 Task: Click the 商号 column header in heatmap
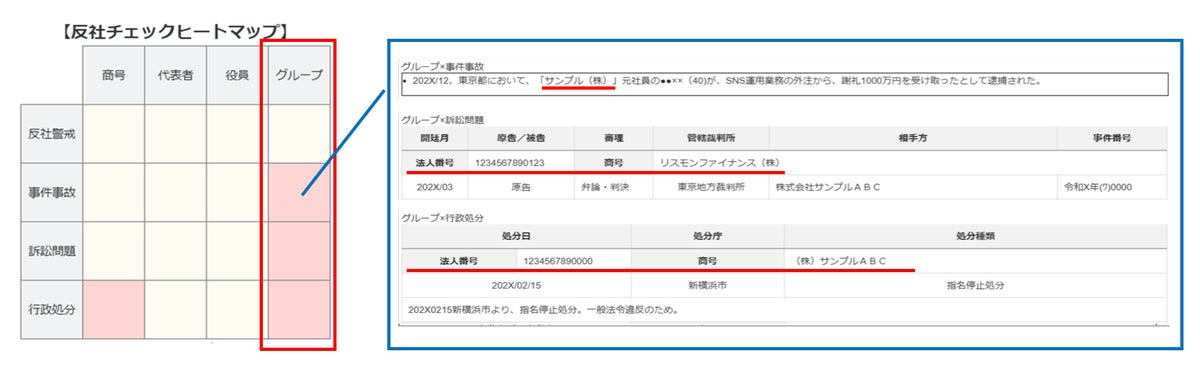[x=113, y=75]
